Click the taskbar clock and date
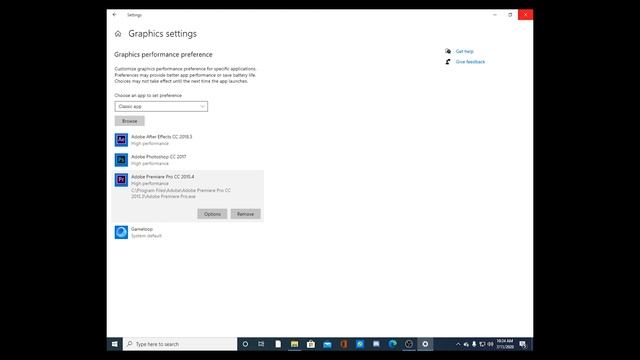The image size is (640, 360). [505, 344]
